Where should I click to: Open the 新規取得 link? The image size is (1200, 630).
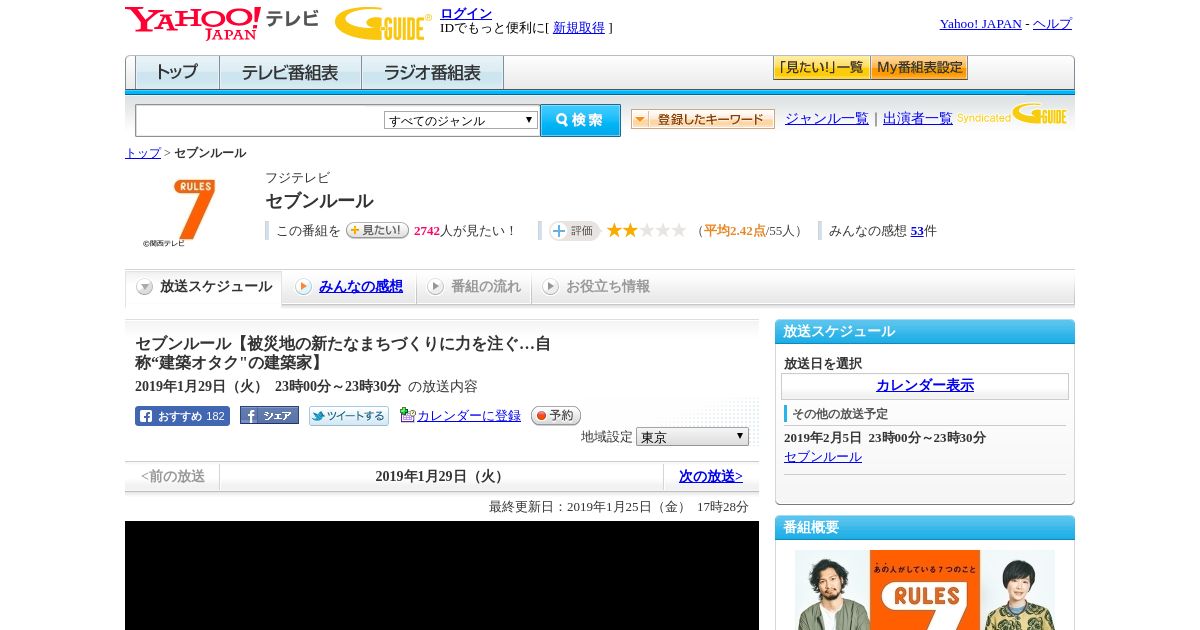click(x=579, y=28)
